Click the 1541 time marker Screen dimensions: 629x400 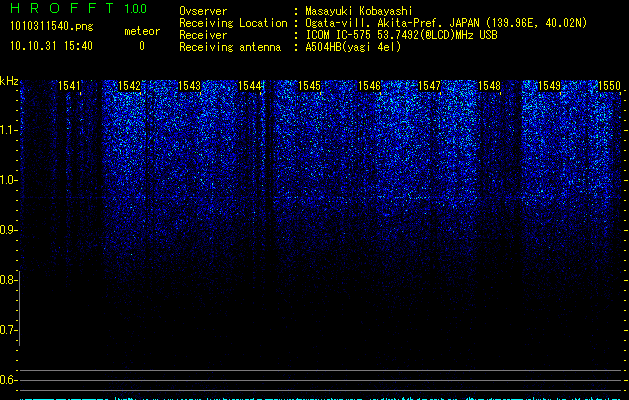tap(69, 86)
